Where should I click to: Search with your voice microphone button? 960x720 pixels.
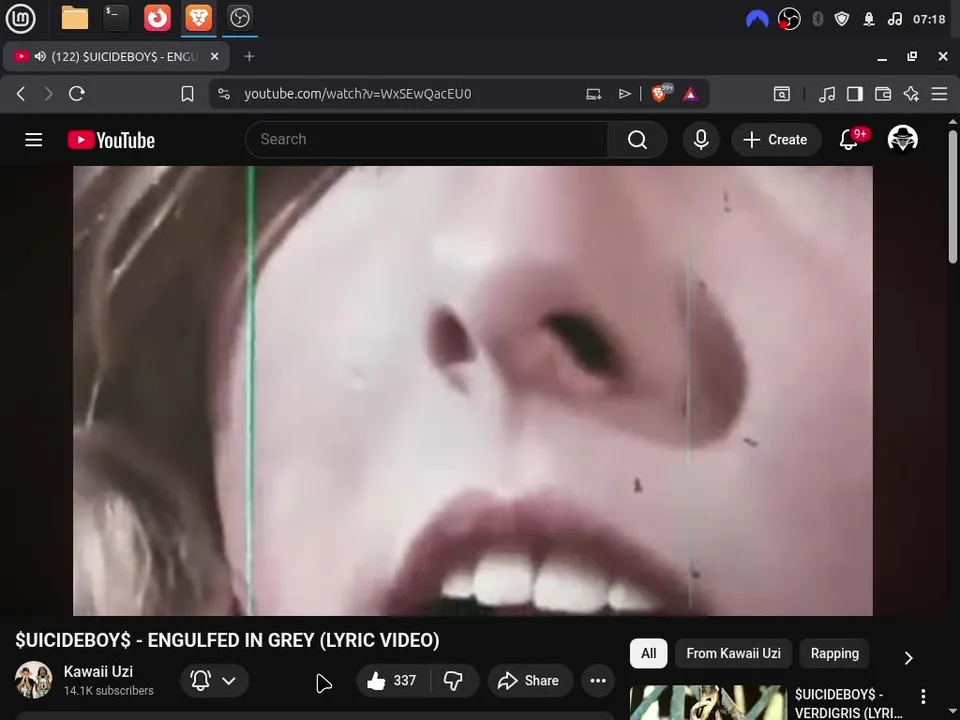[x=701, y=140]
